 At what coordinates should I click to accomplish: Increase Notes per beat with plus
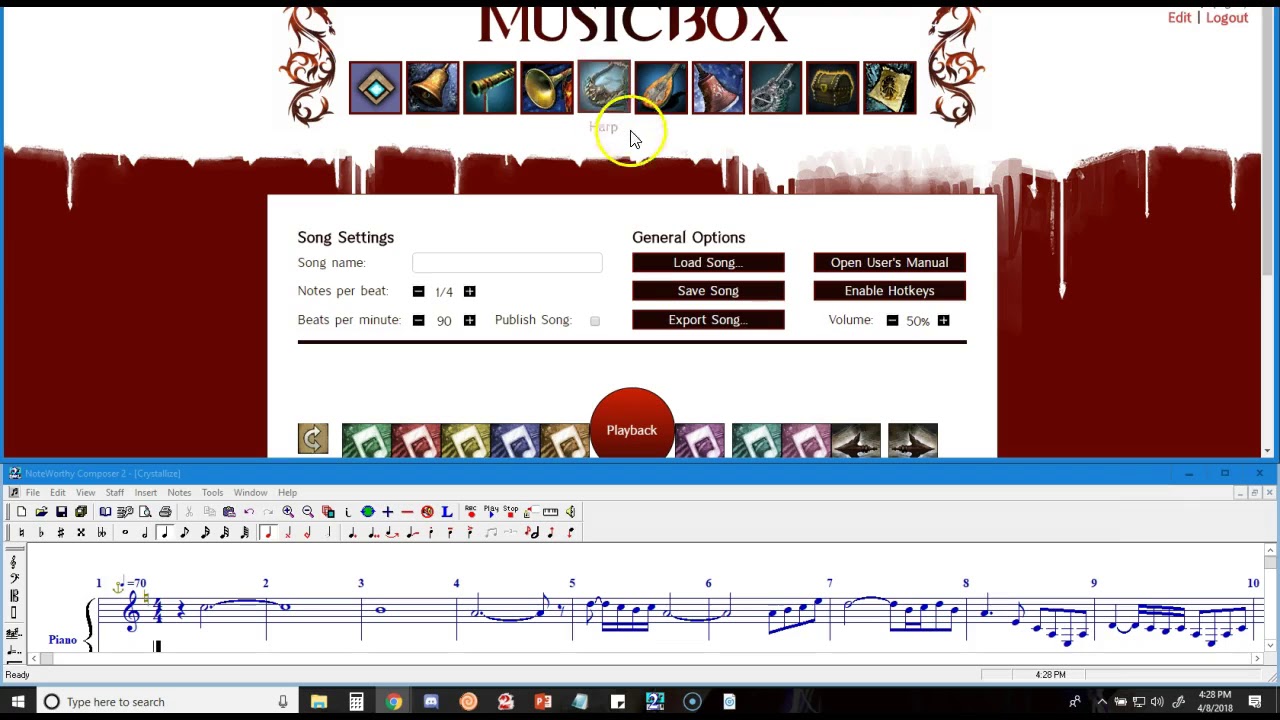469,291
